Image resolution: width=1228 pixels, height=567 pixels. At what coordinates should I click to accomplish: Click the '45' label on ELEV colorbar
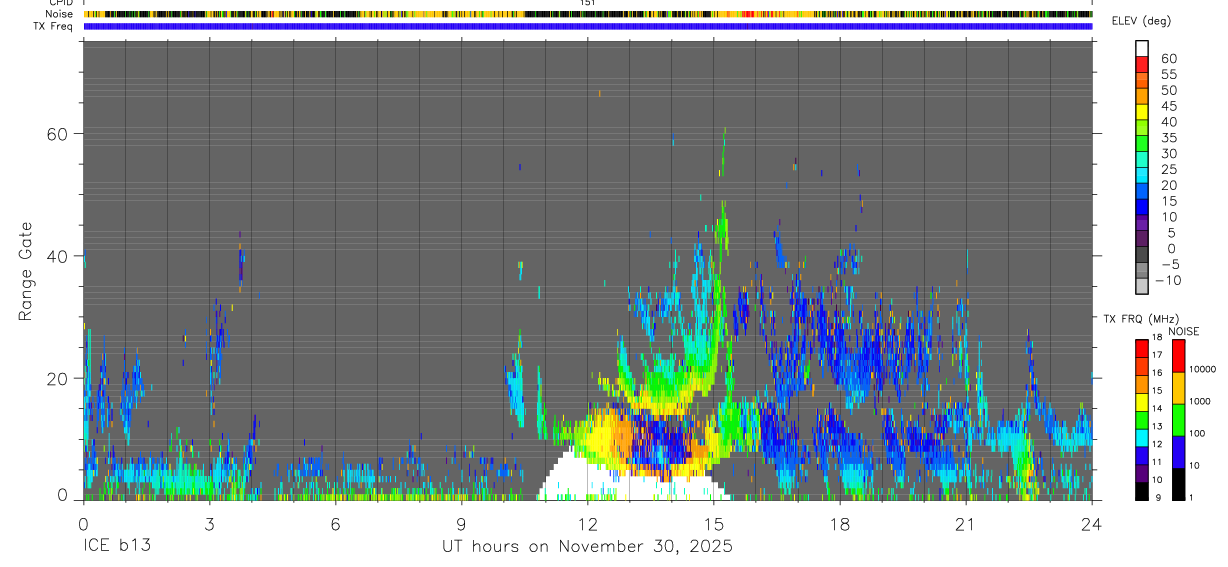(1168, 106)
